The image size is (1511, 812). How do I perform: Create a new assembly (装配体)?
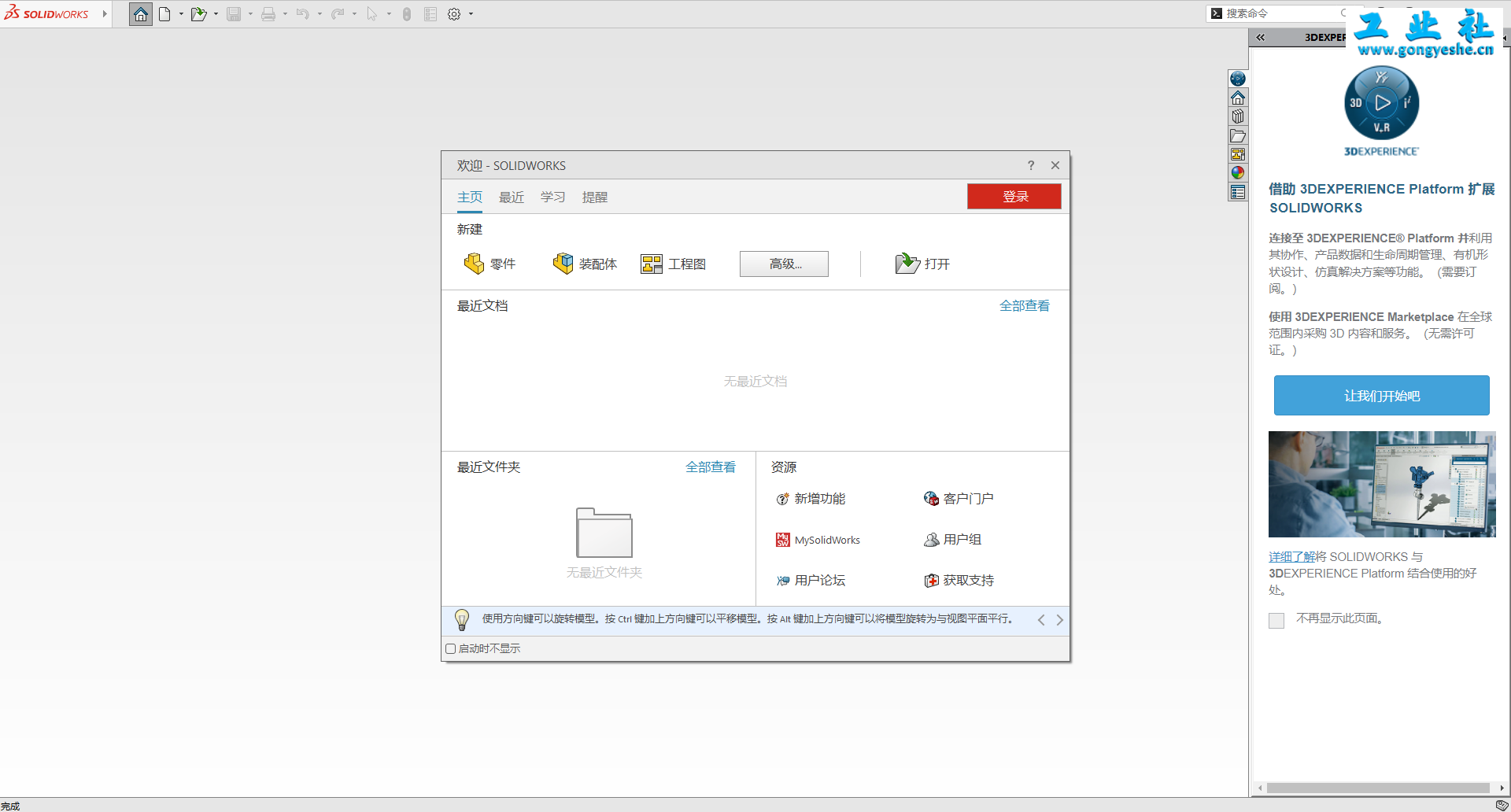(x=585, y=264)
